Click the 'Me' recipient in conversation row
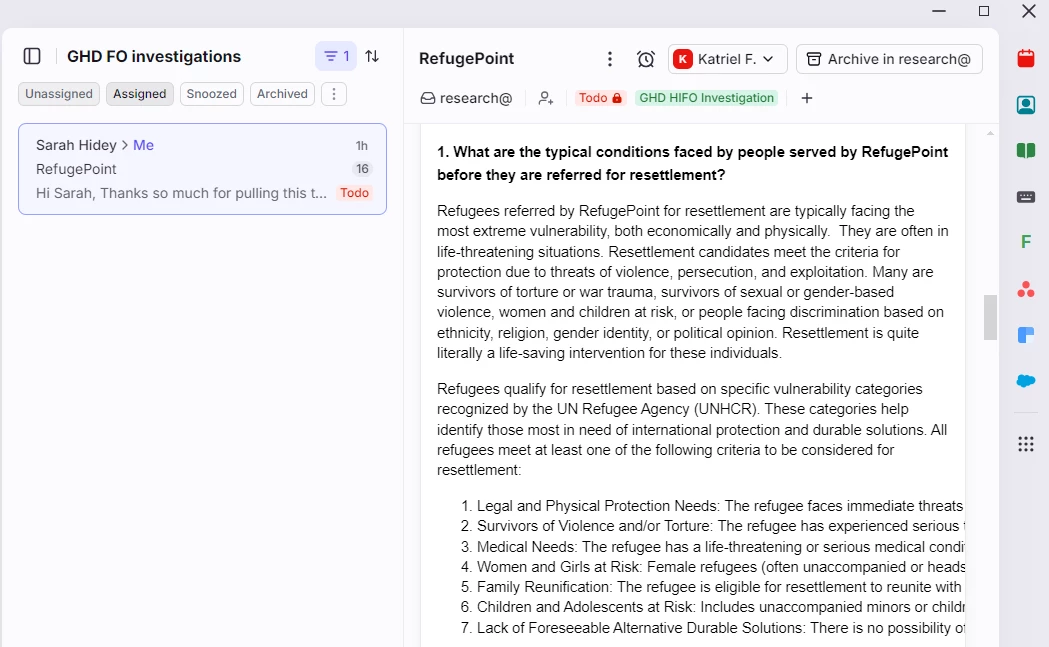The width and height of the screenshot is (1049, 647). 143,145
